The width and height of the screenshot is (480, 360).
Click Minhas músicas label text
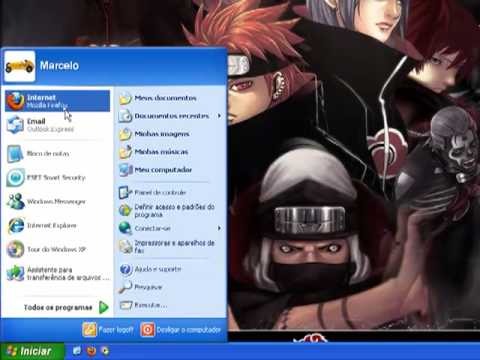[x=161, y=152]
